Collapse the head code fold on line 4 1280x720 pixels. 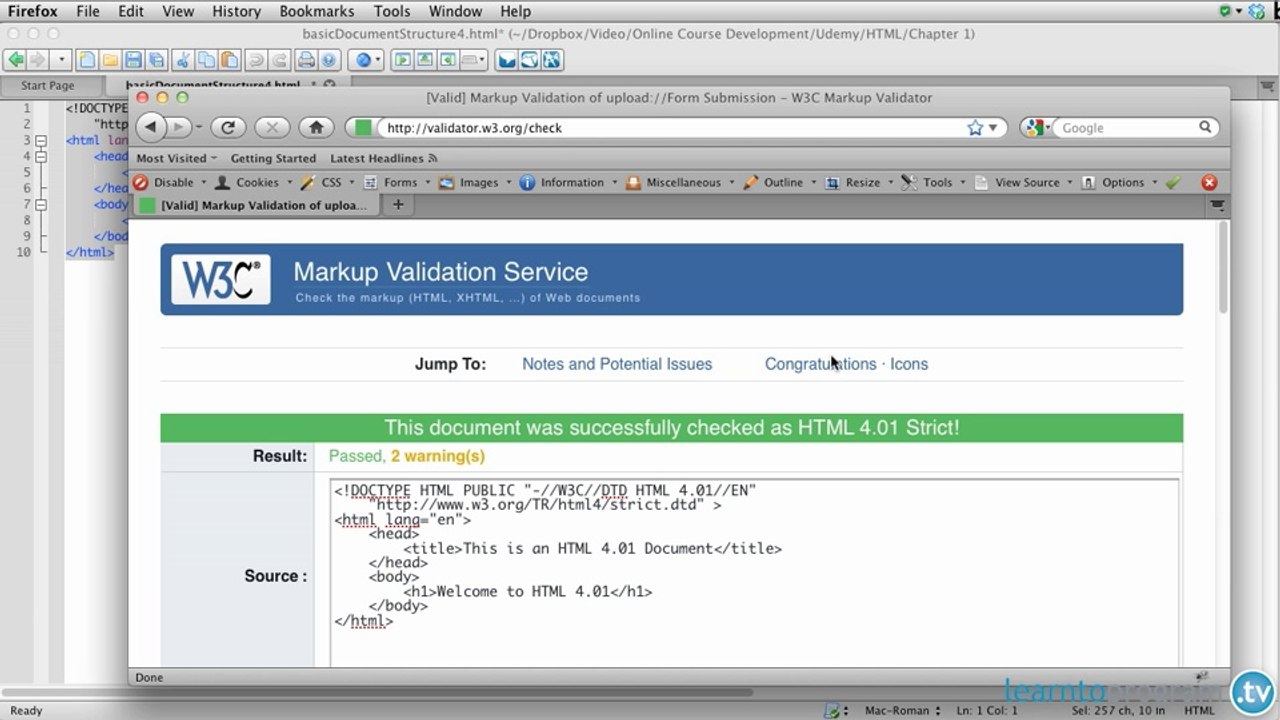41,157
